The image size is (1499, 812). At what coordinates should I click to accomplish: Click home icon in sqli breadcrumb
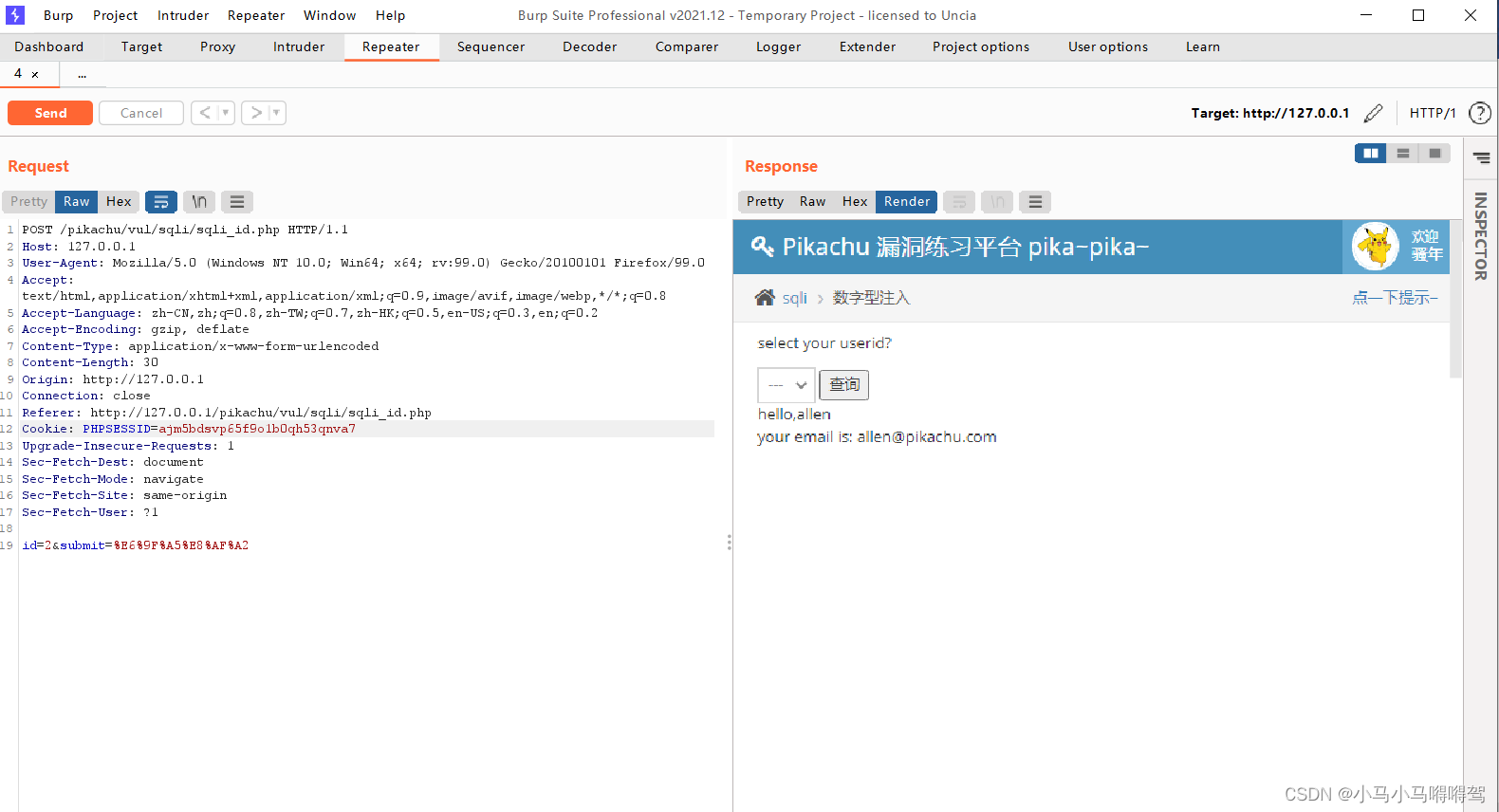pos(765,298)
